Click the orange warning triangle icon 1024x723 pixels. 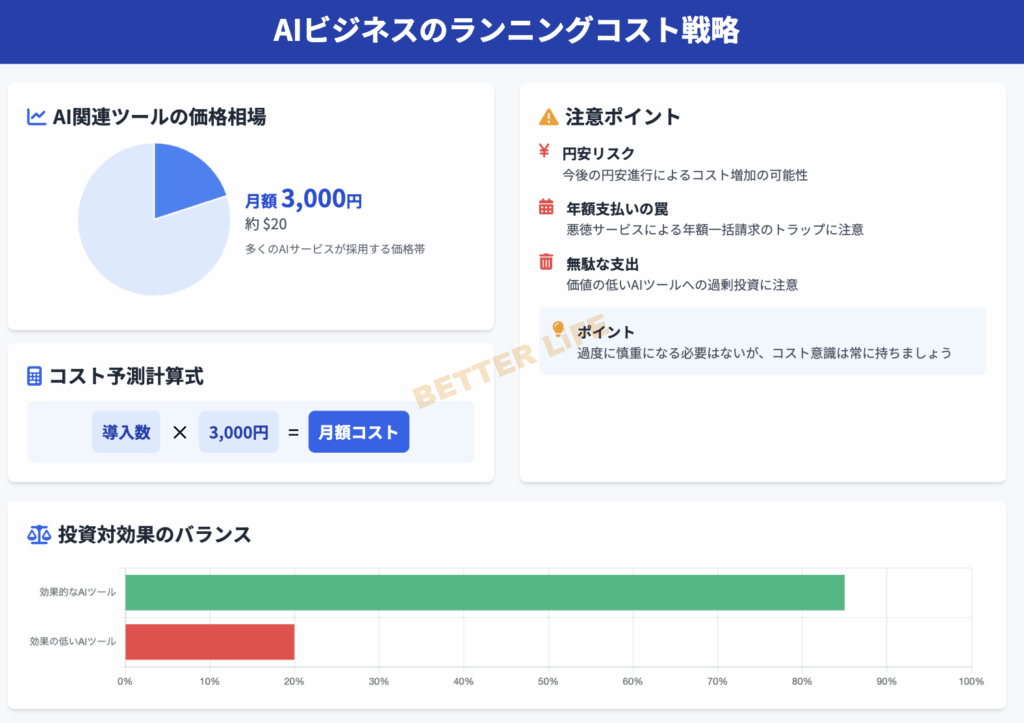point(548,117)
